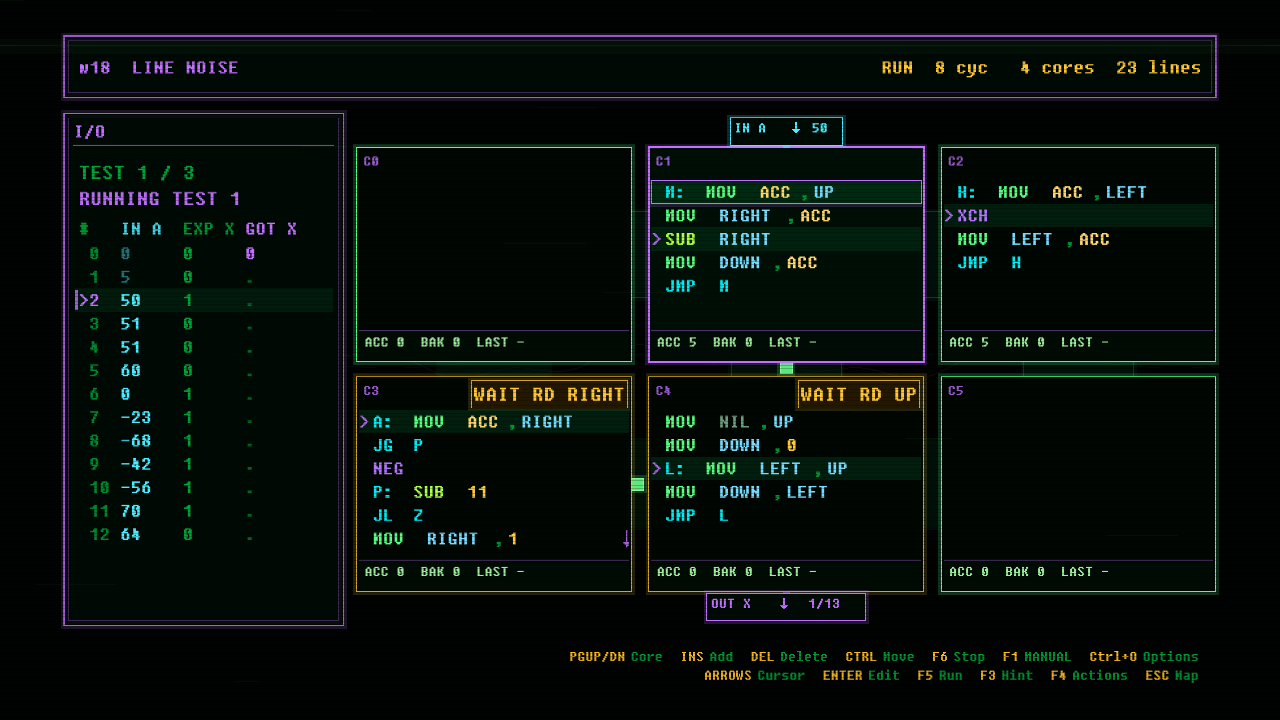
Task: Select I/O row 7 with input -23
Action: (205, 417)
